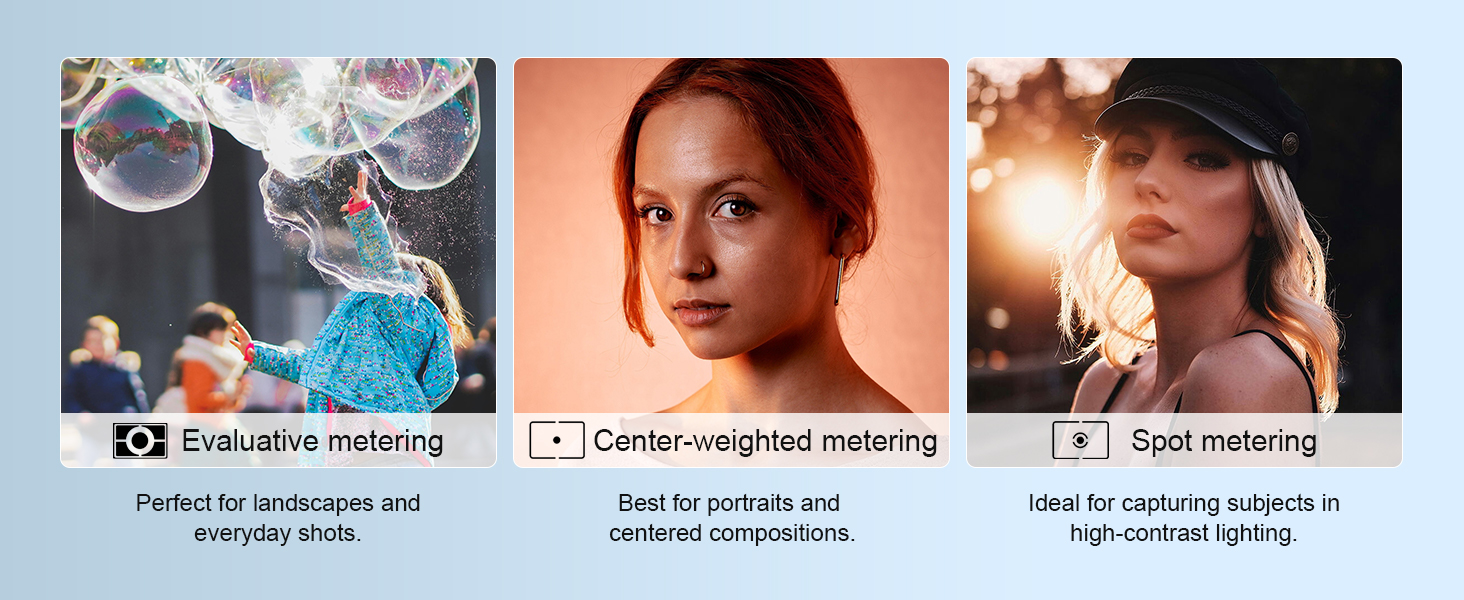Screen dimensions: 1464x600
Task: Click the "Evaluative metering" label text
Action: [x=312, y=441]
